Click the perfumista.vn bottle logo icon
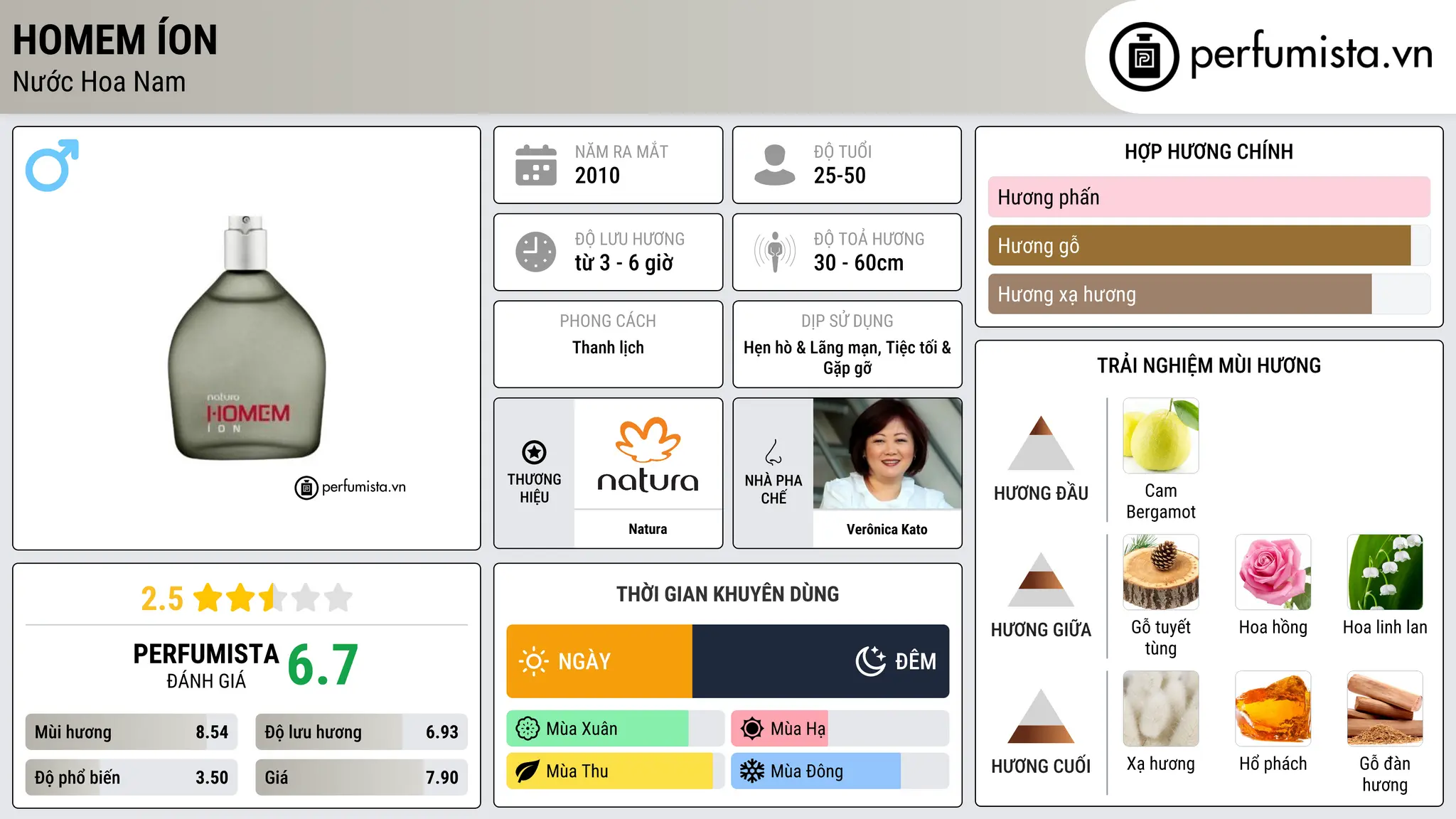The width and height of the screenshot is (1456, 819). (x=1144, y=57)
